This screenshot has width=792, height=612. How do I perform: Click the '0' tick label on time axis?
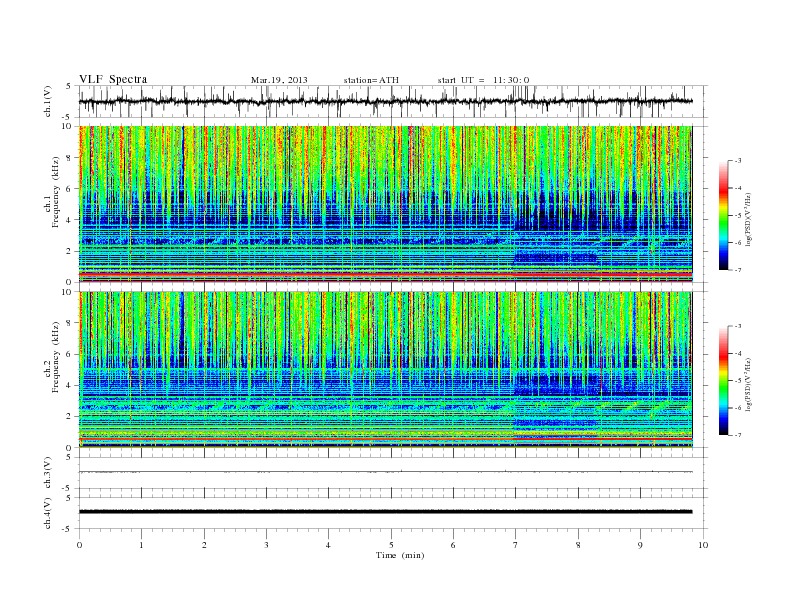pyautogui.click(x=79, y=545)
